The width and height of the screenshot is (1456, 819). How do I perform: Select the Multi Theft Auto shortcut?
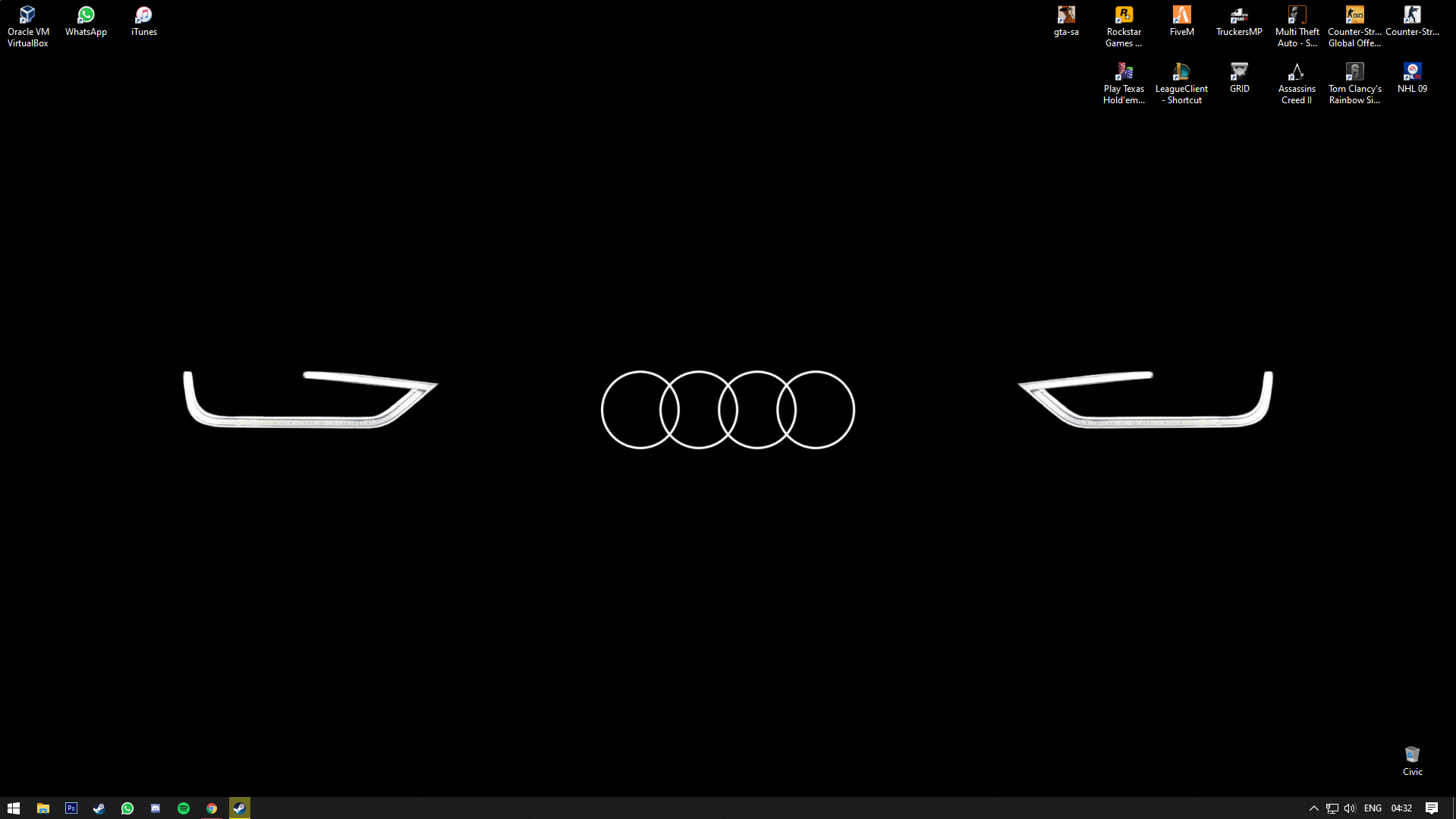(1297, 27)
